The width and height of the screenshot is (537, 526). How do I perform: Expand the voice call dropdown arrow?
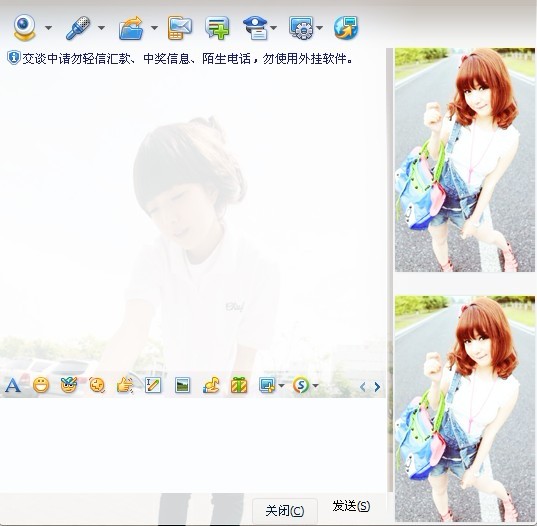[x=101, y=27]
